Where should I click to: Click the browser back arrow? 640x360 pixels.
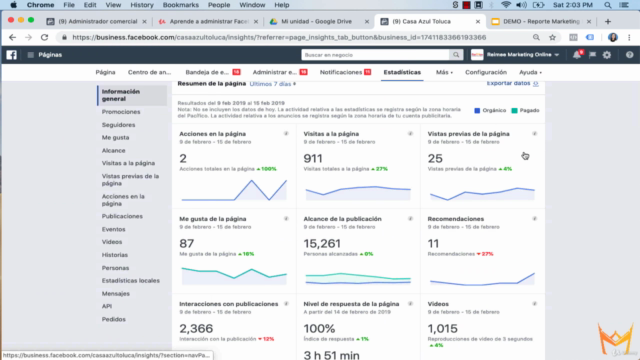[12, 38]
